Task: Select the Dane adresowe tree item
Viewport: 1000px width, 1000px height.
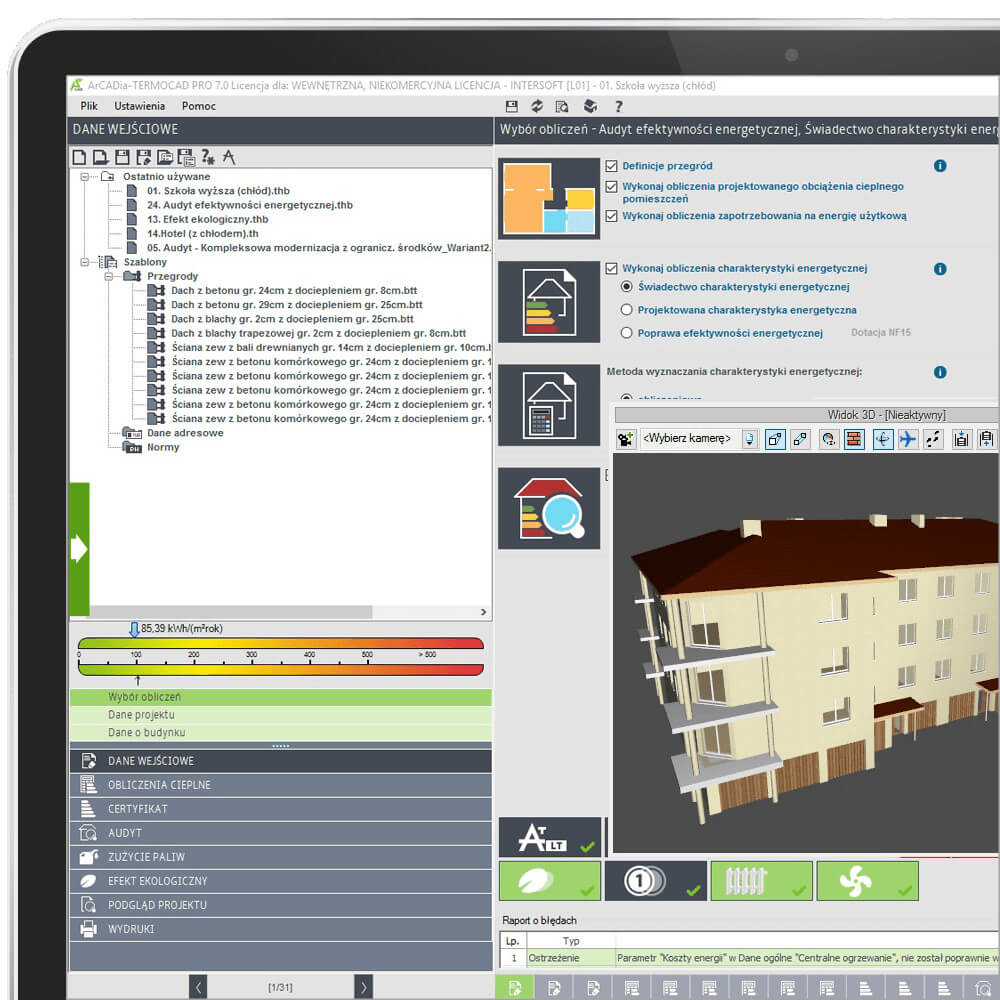Action: pos(185,433)
